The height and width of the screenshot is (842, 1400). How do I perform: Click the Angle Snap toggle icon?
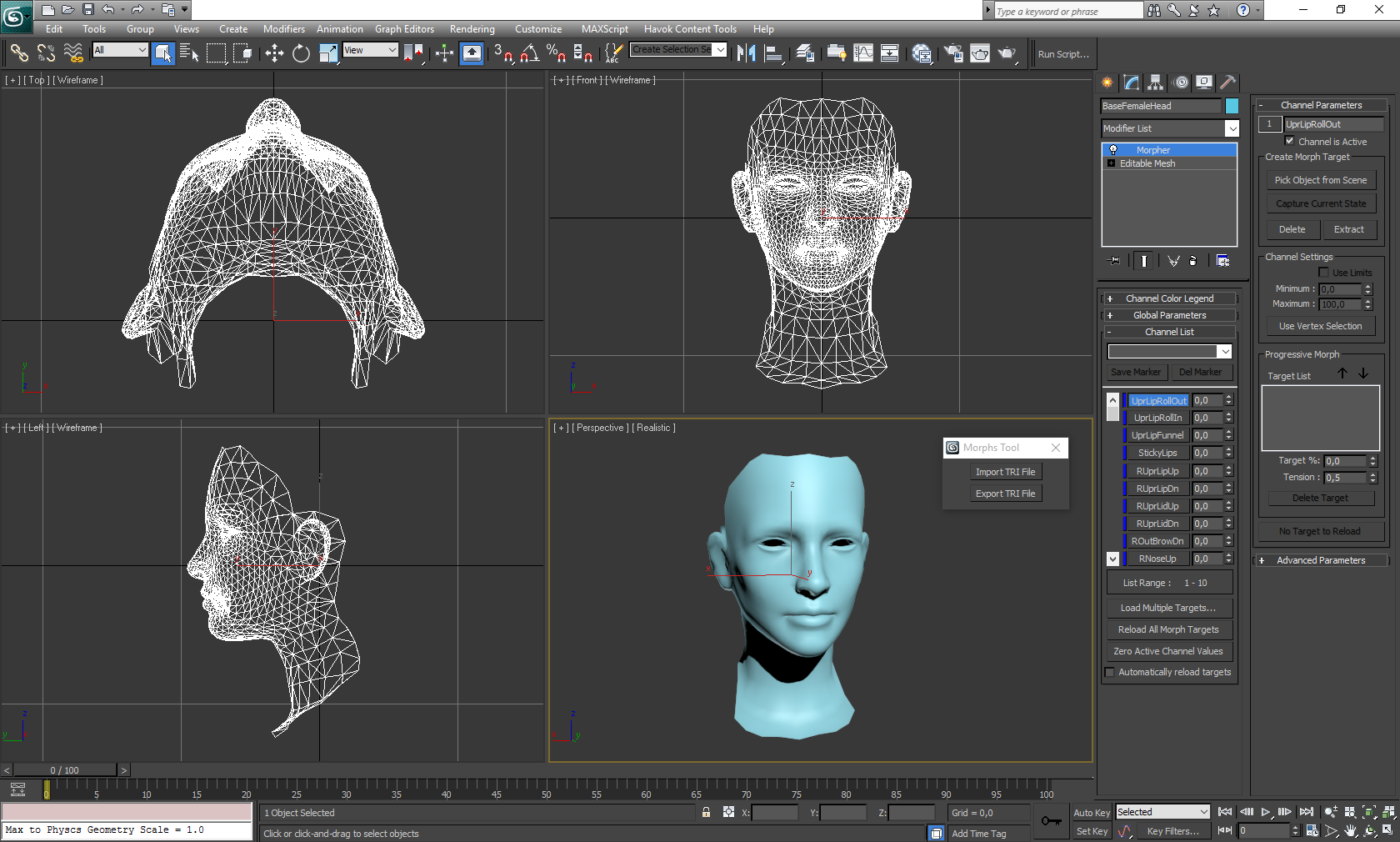(529, 54)
